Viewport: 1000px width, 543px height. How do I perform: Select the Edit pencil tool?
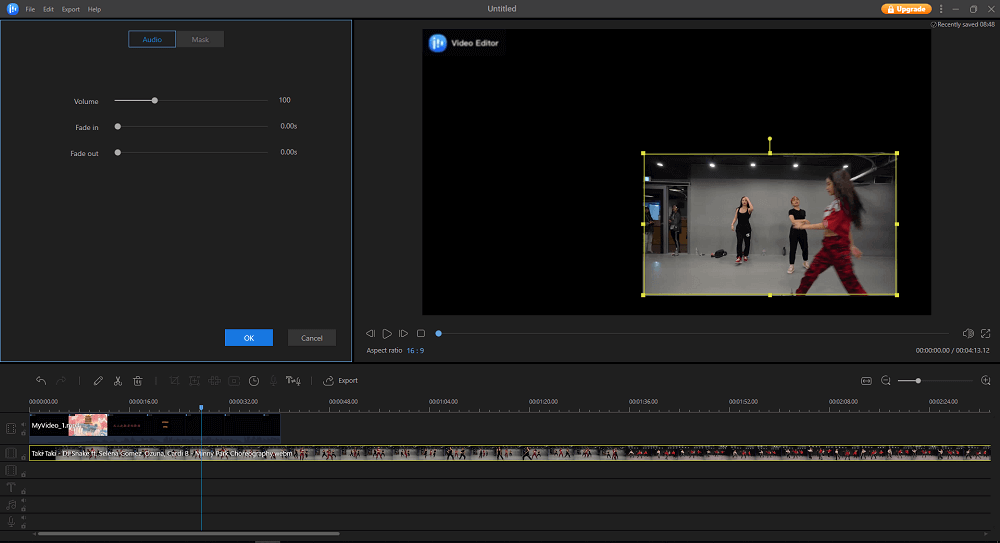[x=98, y=381]
